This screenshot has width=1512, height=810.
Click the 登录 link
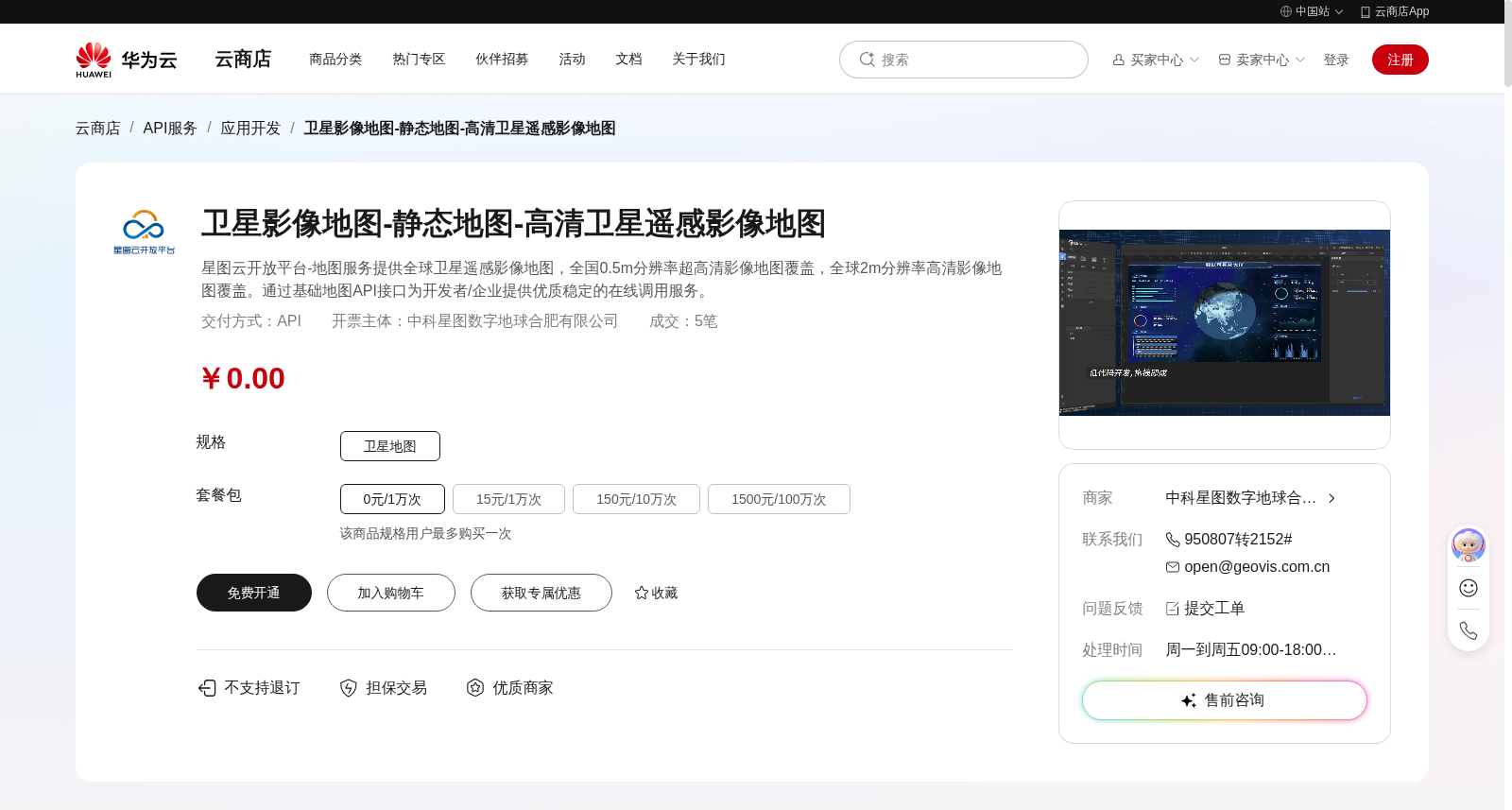1336,60
